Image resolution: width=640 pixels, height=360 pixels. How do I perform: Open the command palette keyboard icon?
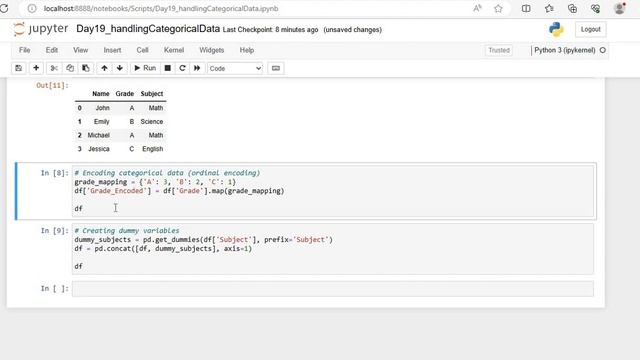(x=276, y=68)
